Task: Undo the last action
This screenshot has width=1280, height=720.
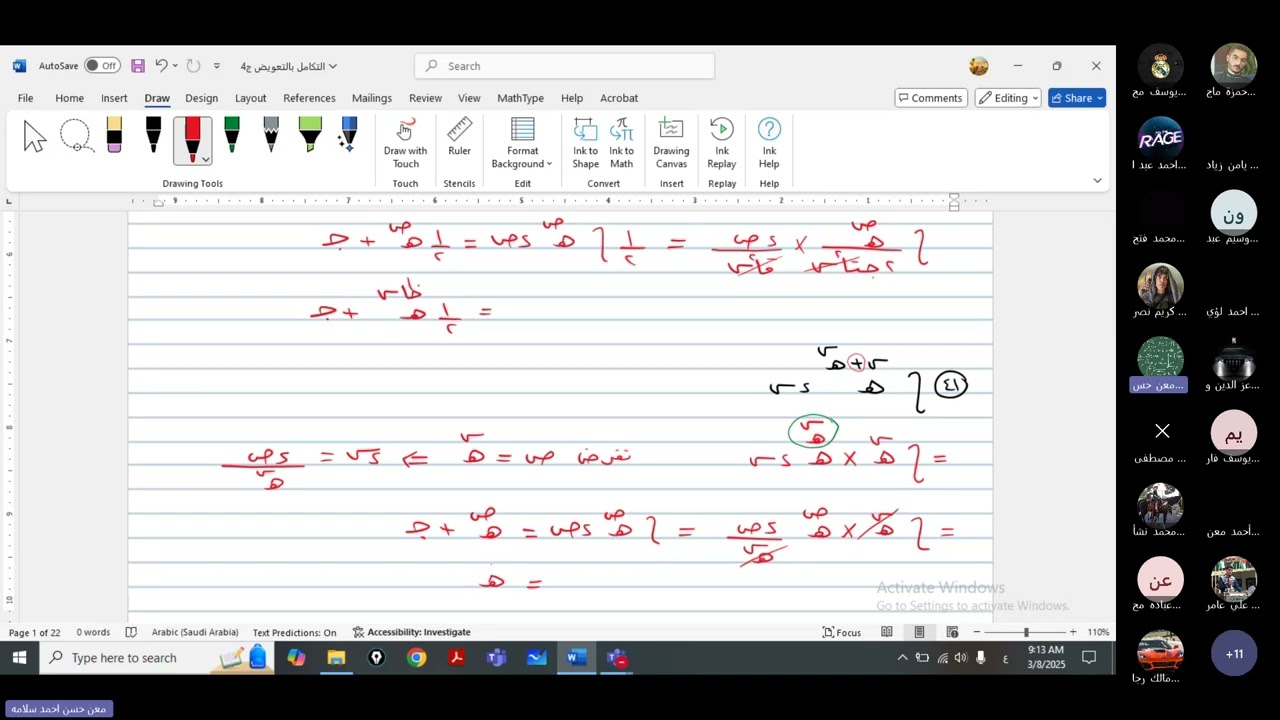Action: click(x=161, y=66)
